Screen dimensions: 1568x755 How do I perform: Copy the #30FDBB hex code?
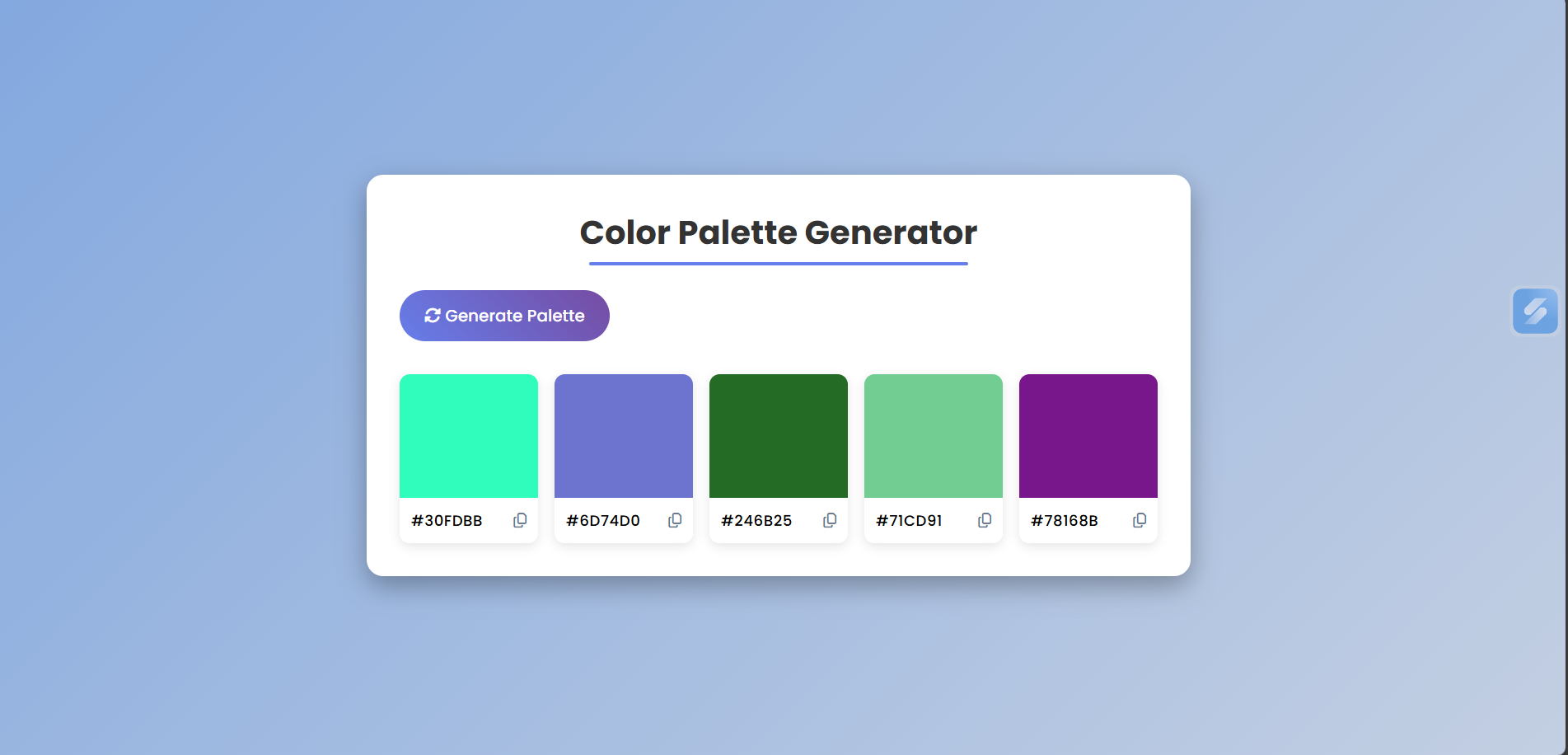520,520
